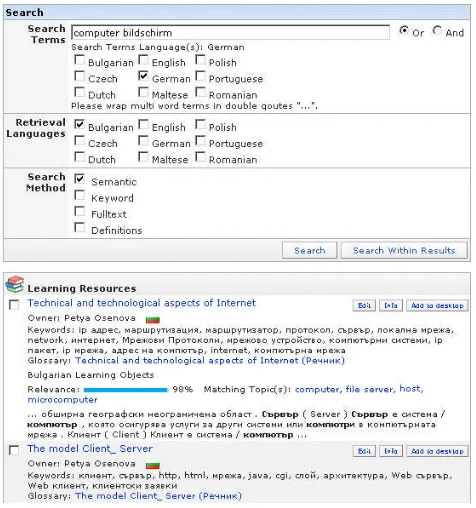The height and width of the screenshot is (508, 476).
Task: Click the 98% relevance bar
Action: pos(126,390)
